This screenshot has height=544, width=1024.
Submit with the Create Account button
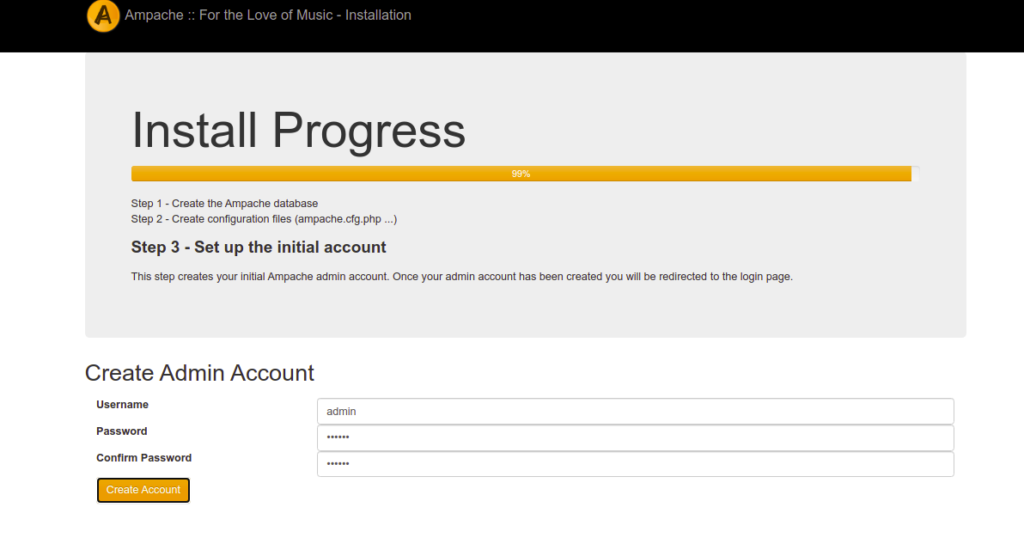pyautogui.click(x=143, y=490)
